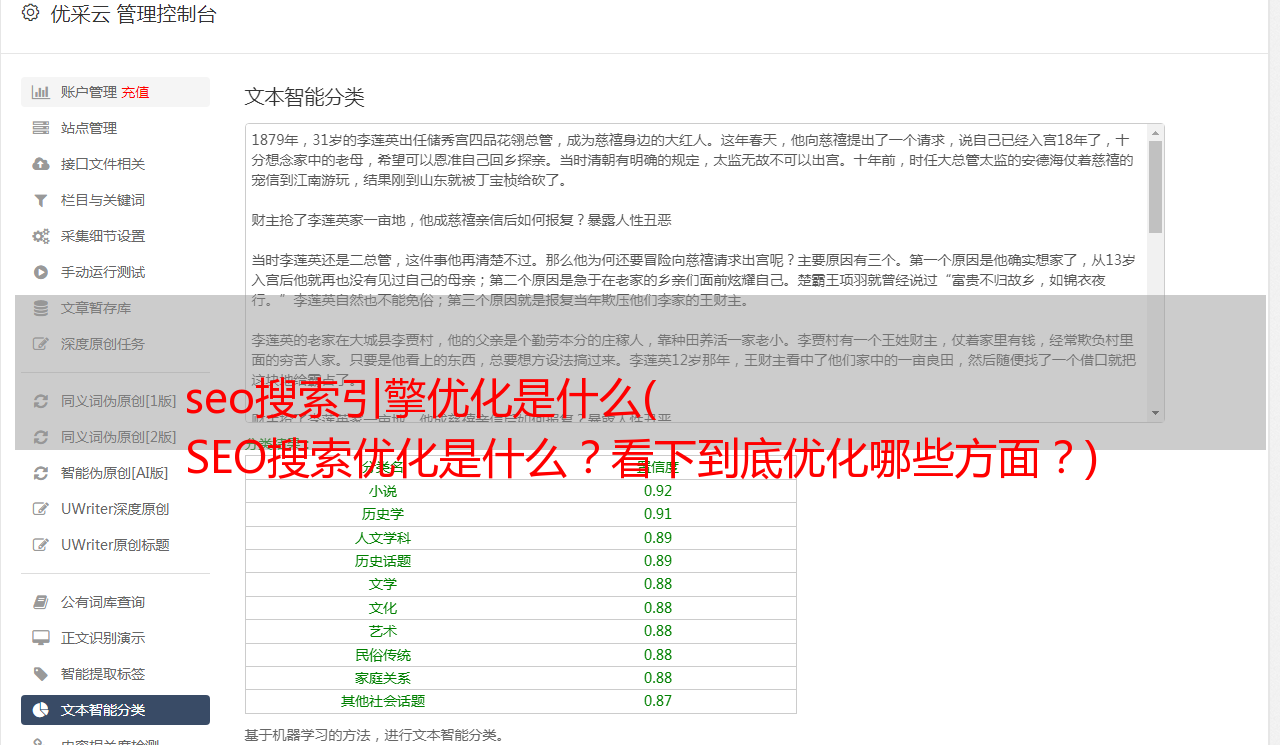Open UWriter原创标题
Screen dimensions: 1280x745
tap(115, 545)
